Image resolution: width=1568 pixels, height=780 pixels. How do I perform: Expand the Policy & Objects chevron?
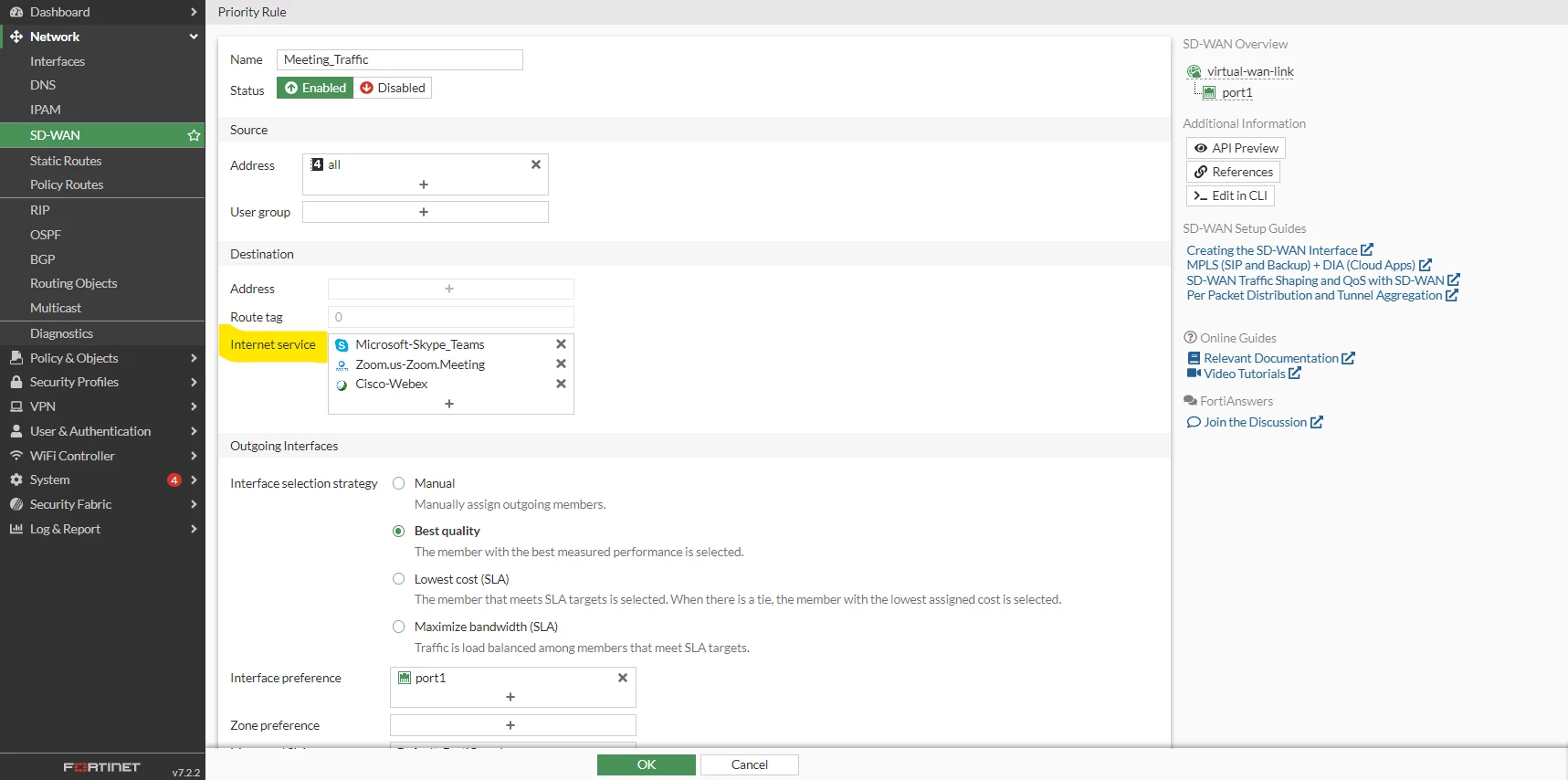click(194, 358)
